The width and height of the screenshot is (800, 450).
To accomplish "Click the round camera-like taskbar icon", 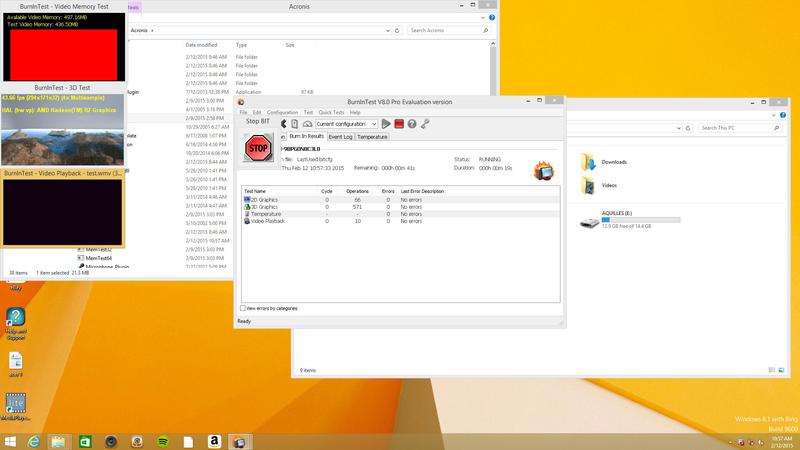I will click(111, 441).
